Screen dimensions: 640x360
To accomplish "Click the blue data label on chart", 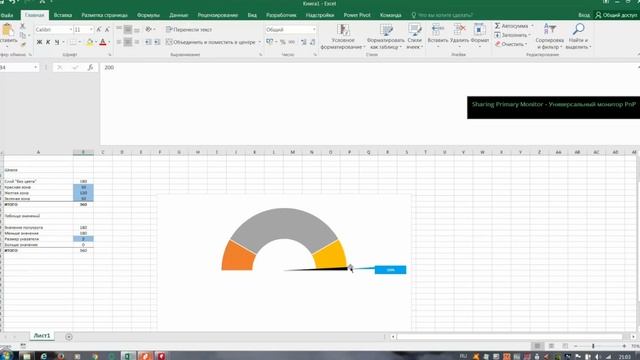I will tap(390, 270).
